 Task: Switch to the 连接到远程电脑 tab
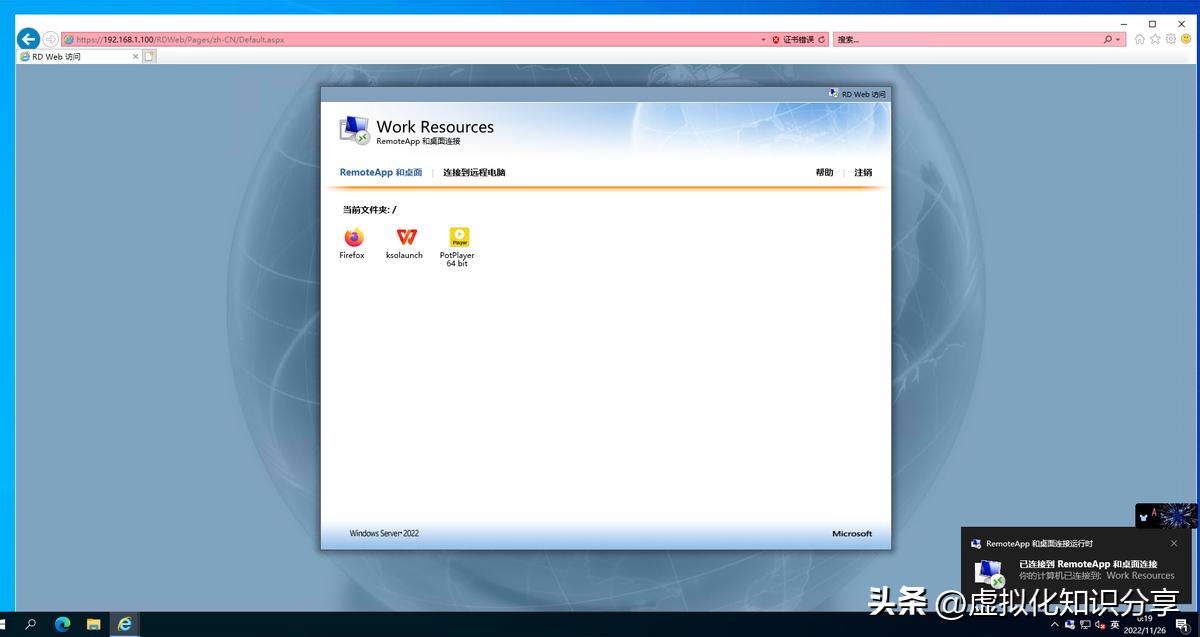pyautogui.click(x=472, y=172)
